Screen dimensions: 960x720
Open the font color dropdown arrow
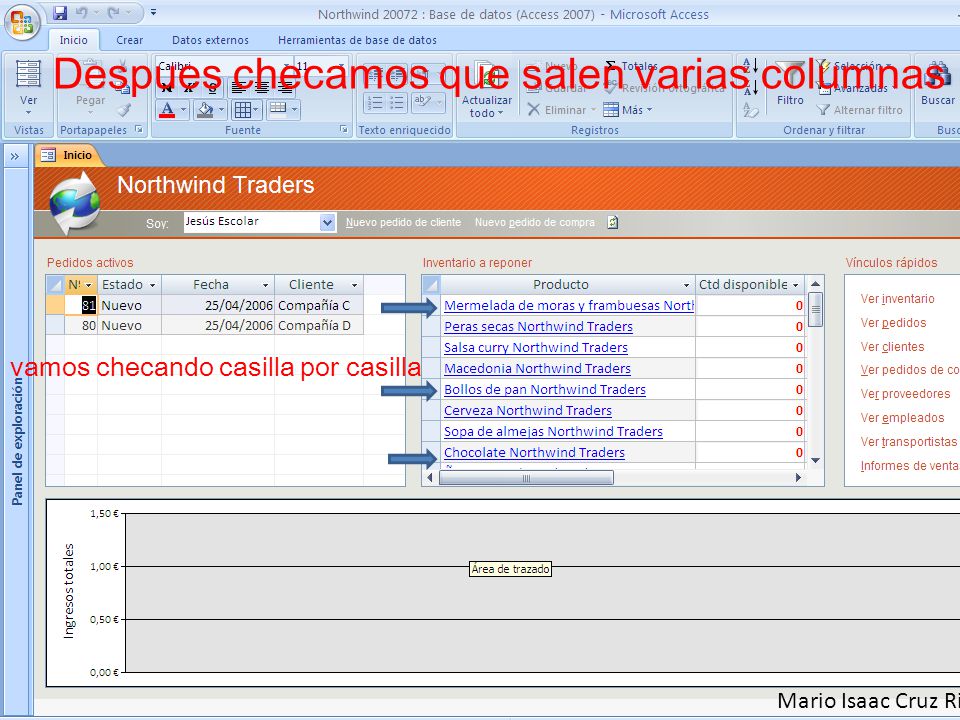(183, 110)
